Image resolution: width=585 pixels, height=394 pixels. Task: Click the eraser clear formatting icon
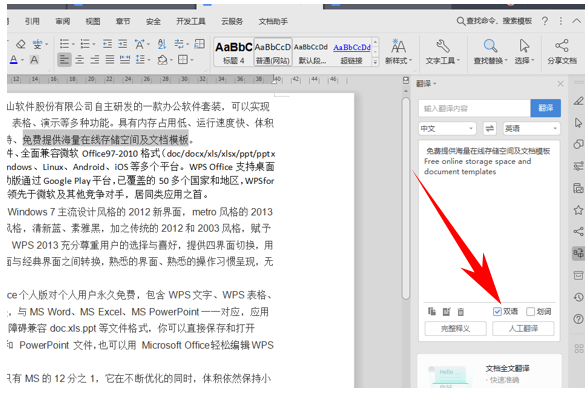click(21, 44)
